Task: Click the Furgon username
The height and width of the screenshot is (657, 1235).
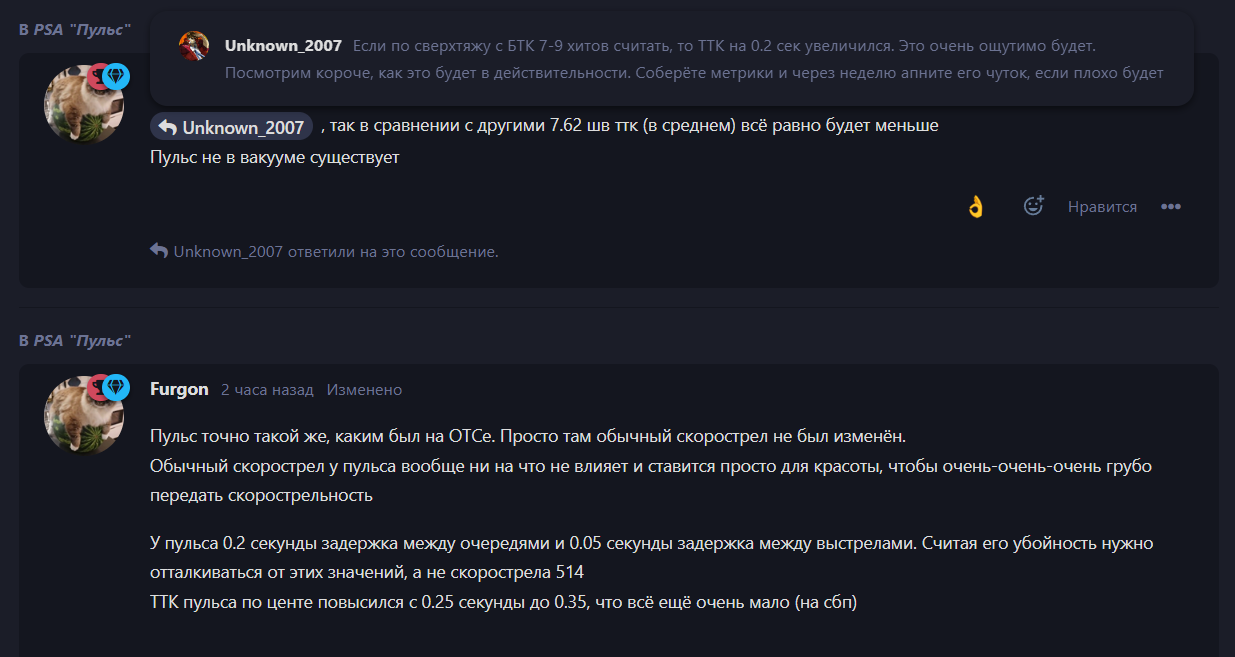Action: click(x=179, y=389)
